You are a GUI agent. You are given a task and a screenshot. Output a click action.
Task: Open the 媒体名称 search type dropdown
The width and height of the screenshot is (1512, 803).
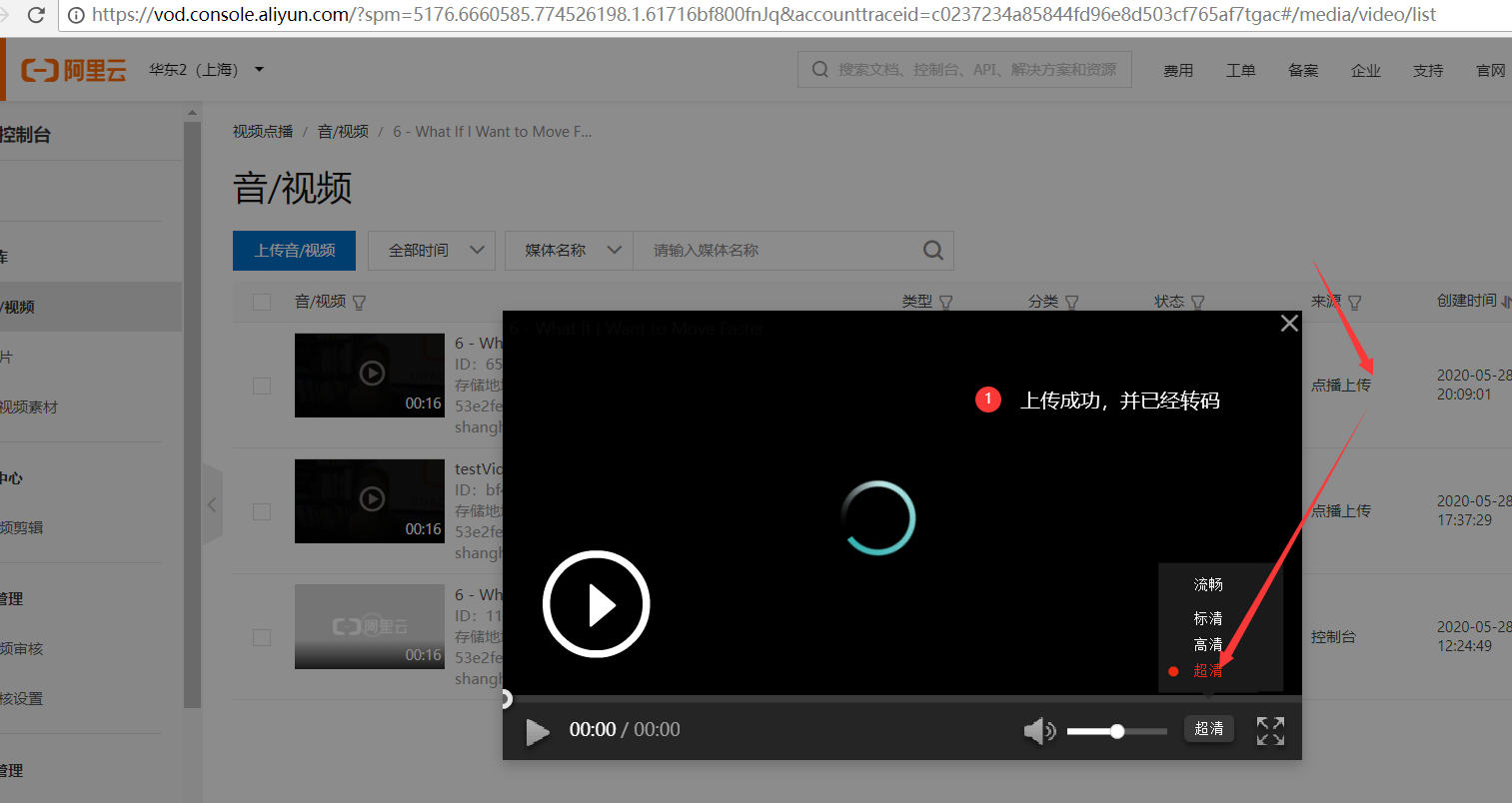click(x=569, y=251)
